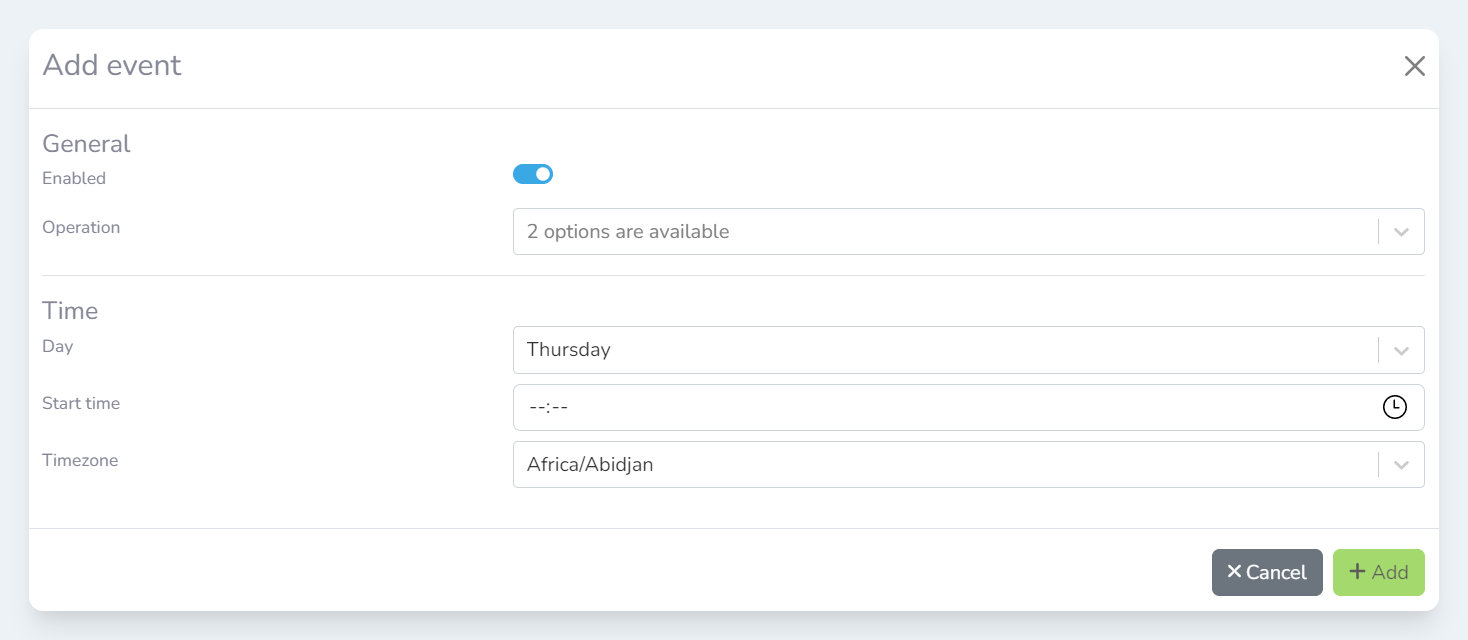Click the Timezone label text

[80, 461]
